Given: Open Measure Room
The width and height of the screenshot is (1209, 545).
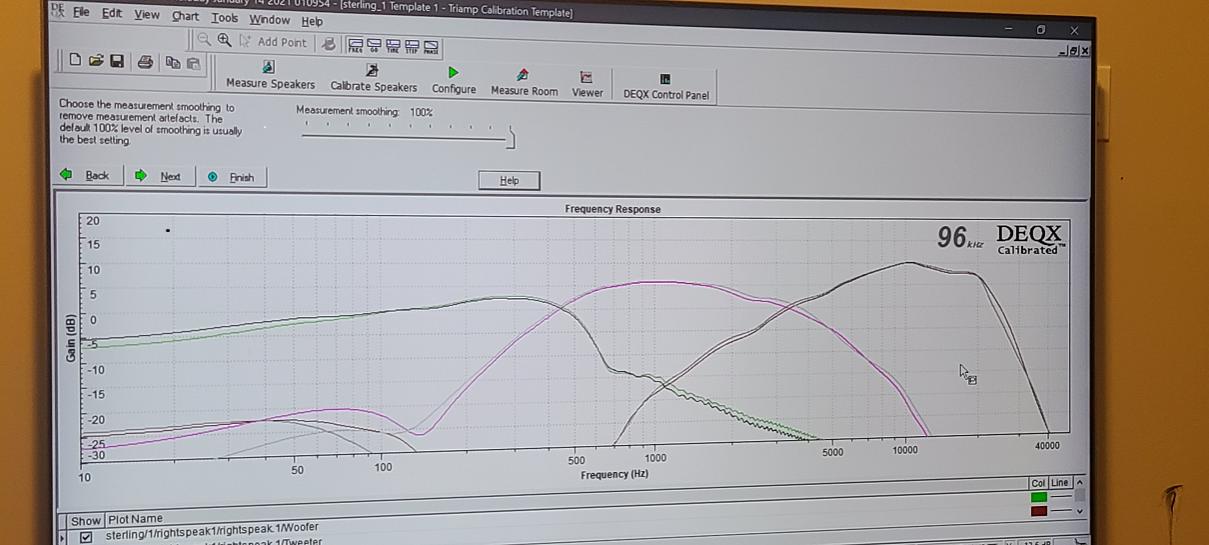Looking at the screenshot, I should pyautogui.click(x=524, y=82).
